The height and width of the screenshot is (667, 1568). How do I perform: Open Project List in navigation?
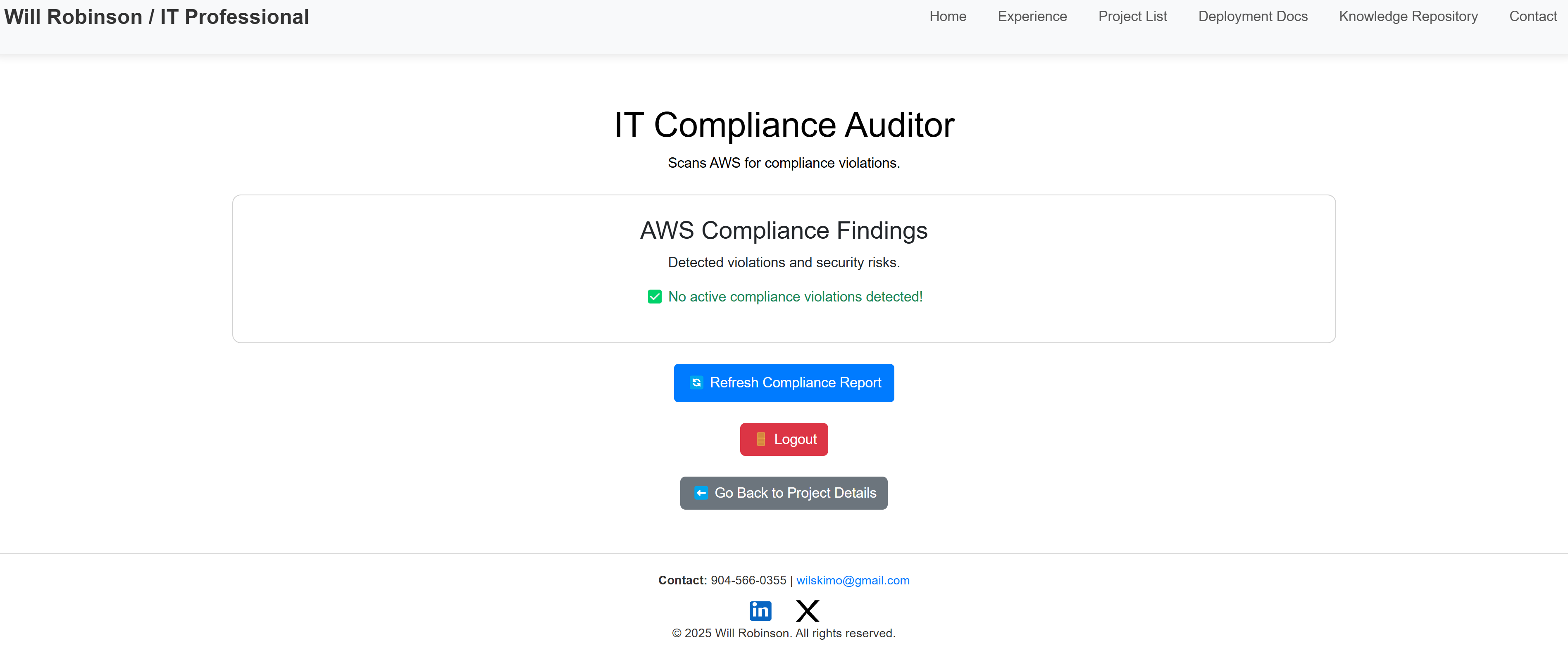tap(1132, 17)
